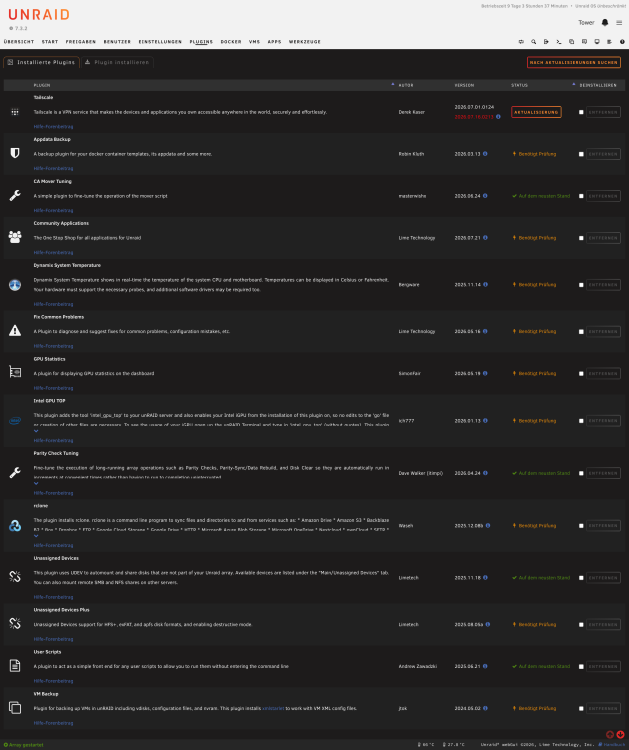
Task: Click the Intel GPU TOP logo icon
Action: coord(15,421)
